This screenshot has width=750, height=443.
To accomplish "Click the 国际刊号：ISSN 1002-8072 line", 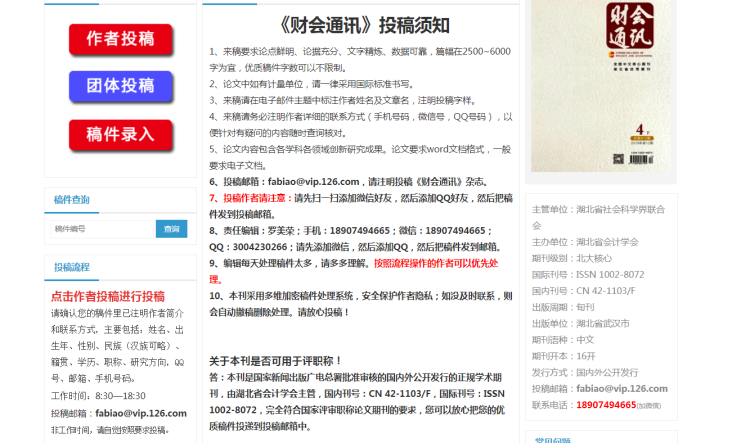I will click(588, 275).
